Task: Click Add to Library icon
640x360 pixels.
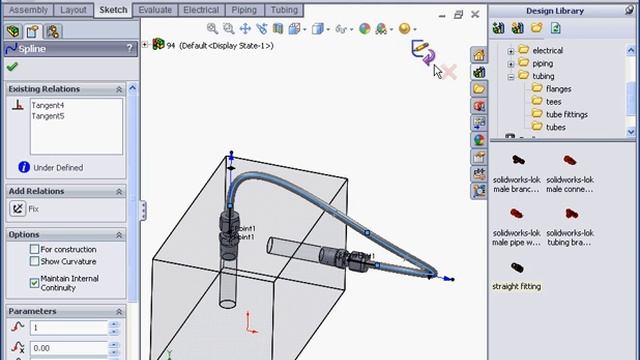Action: click(x=498, y=28)
